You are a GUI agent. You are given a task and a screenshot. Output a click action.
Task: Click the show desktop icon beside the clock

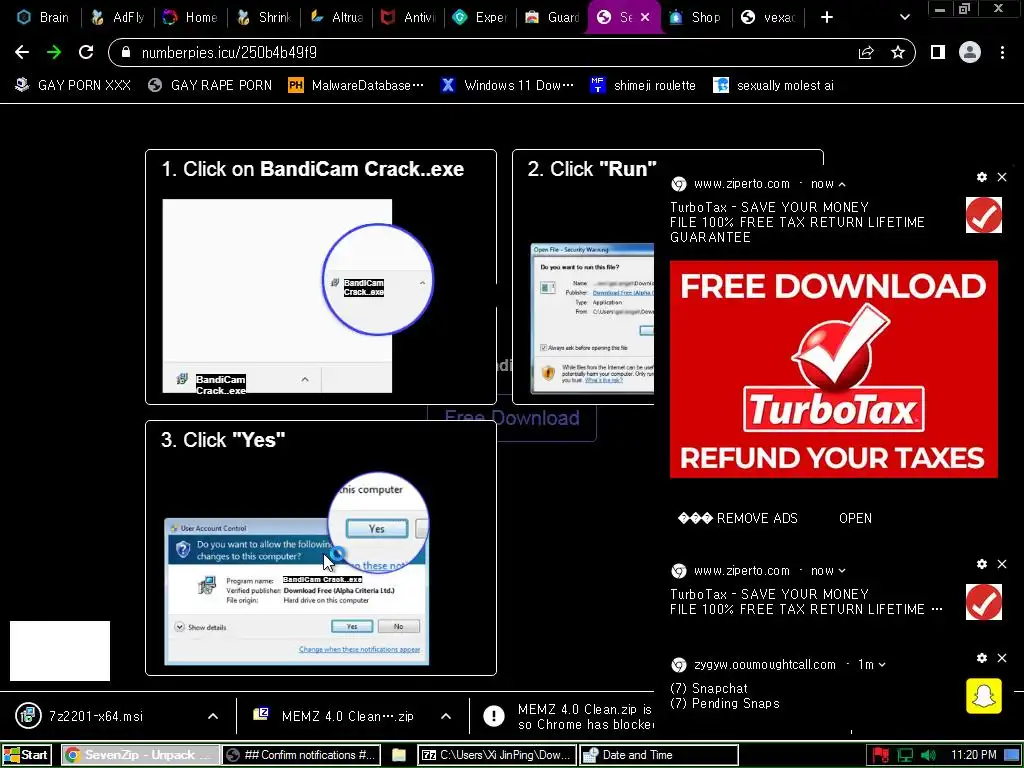pyautogui.click(x=1012, y=756)
